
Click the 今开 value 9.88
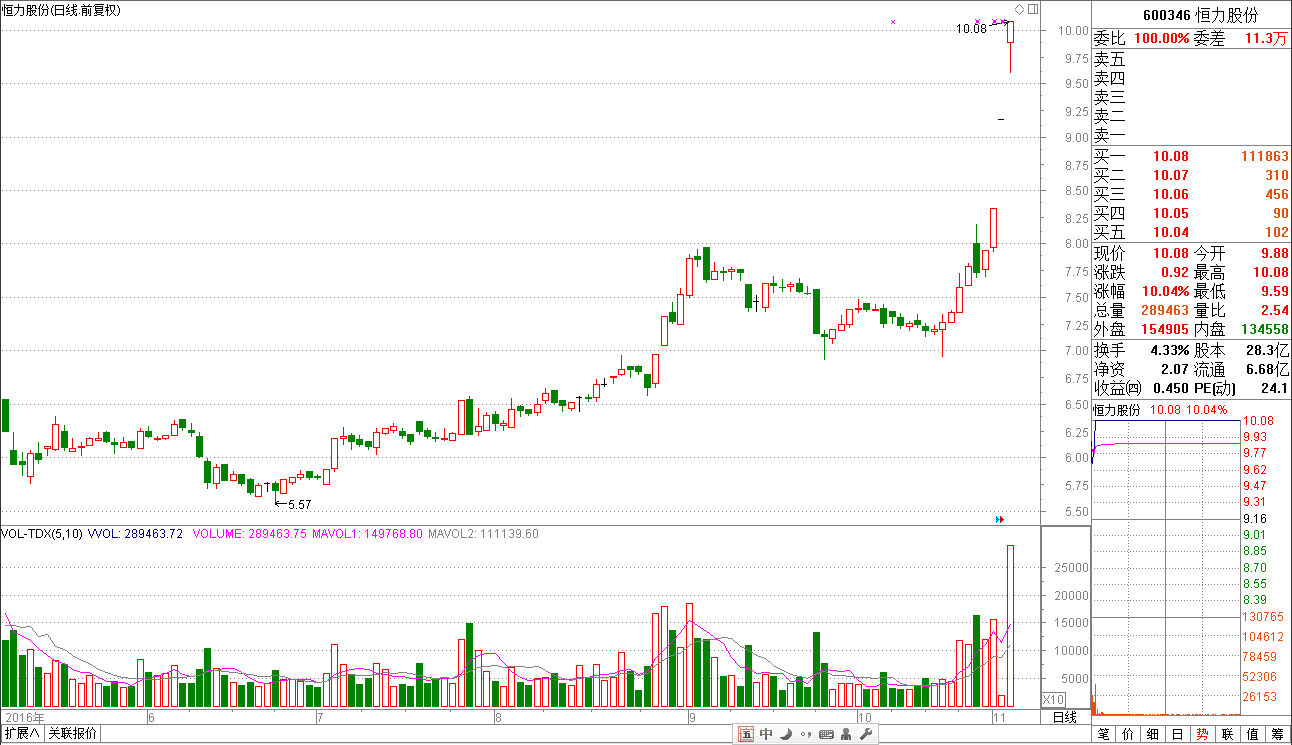[x=1274, y=253]
